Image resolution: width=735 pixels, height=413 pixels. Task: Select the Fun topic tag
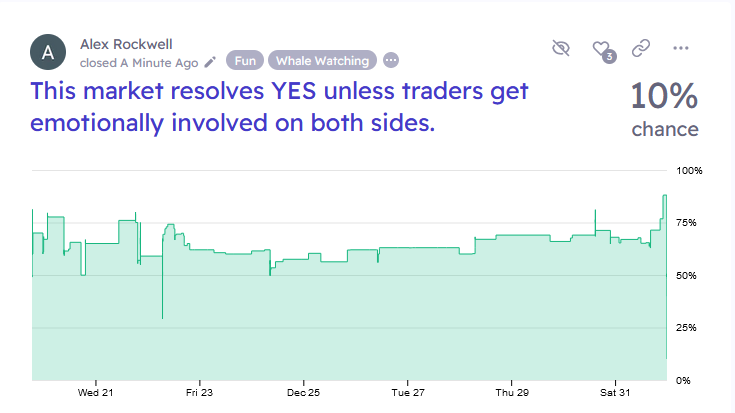(x=244, y=61)
